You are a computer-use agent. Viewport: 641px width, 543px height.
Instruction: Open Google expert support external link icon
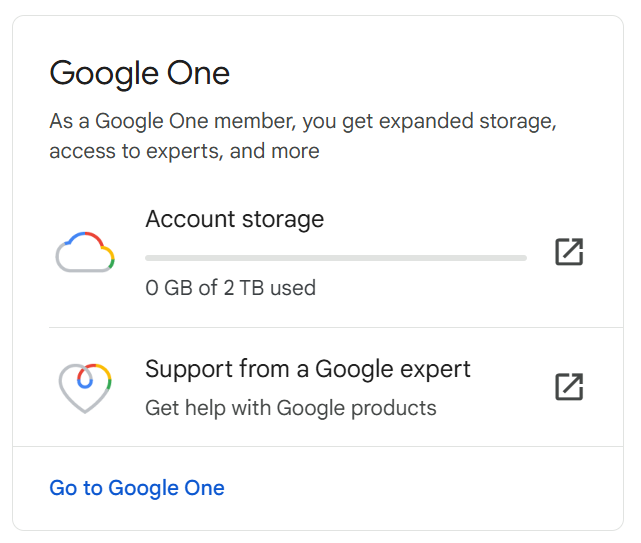click(x=569, y=386)
